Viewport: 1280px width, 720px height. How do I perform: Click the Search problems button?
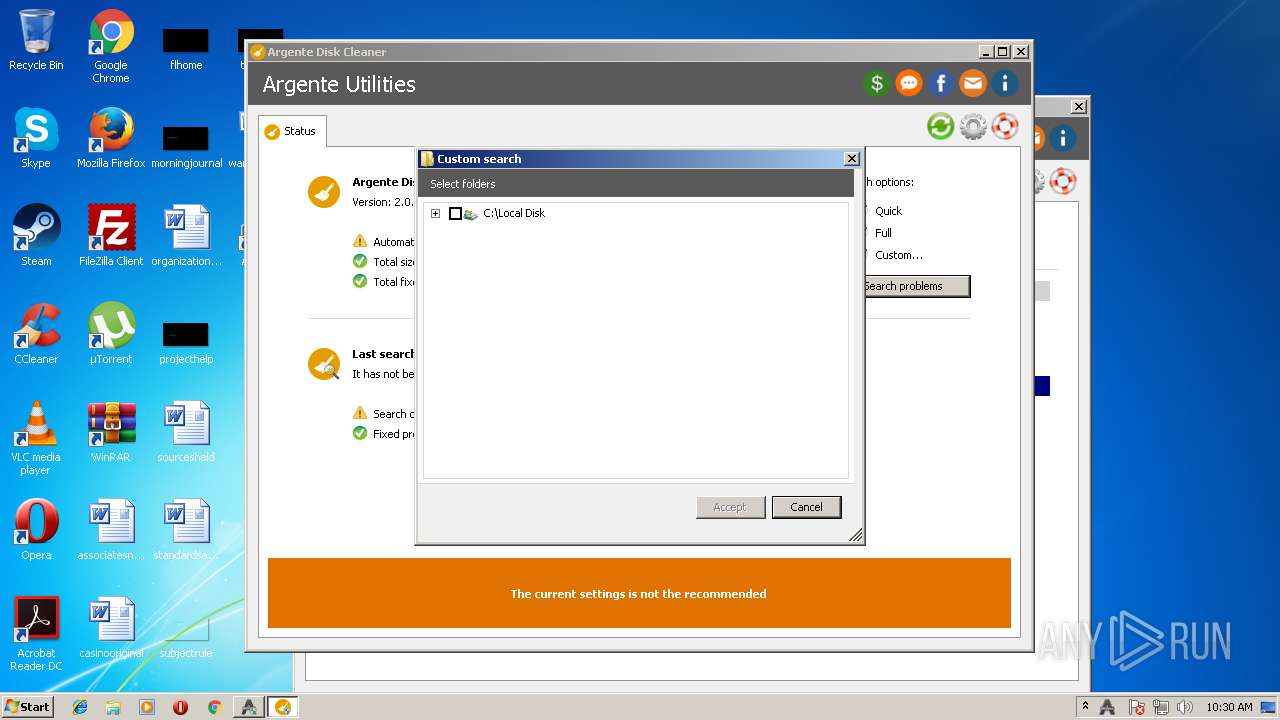point(916,286)
